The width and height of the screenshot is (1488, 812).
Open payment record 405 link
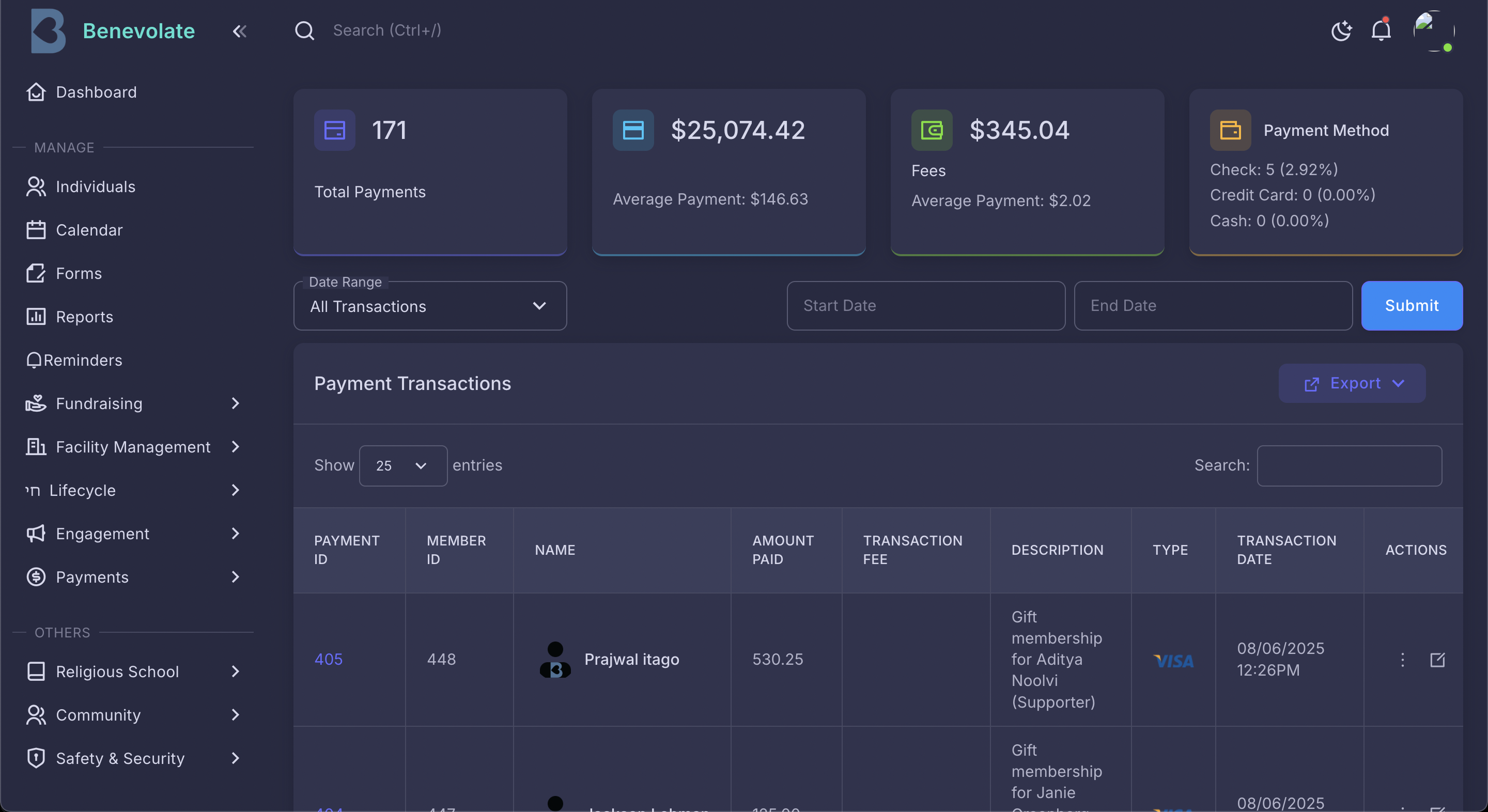(x=328, y=659)
